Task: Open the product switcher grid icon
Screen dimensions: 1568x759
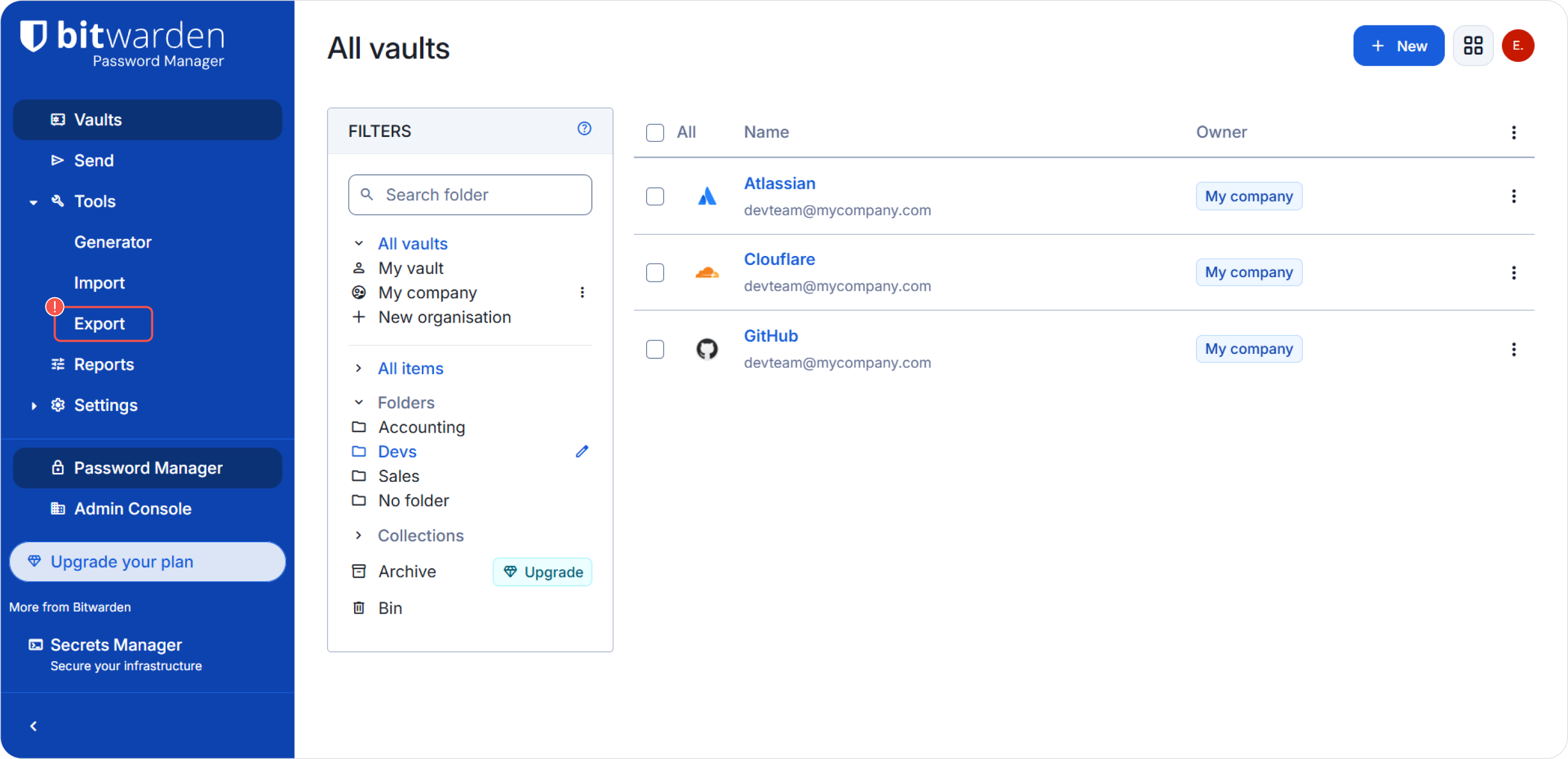Action: point(1472,45)
